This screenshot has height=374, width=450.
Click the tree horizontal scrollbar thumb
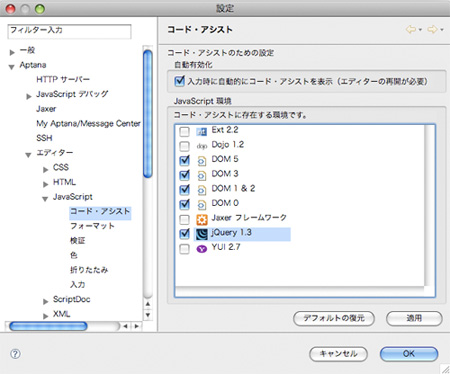point(48,326)
